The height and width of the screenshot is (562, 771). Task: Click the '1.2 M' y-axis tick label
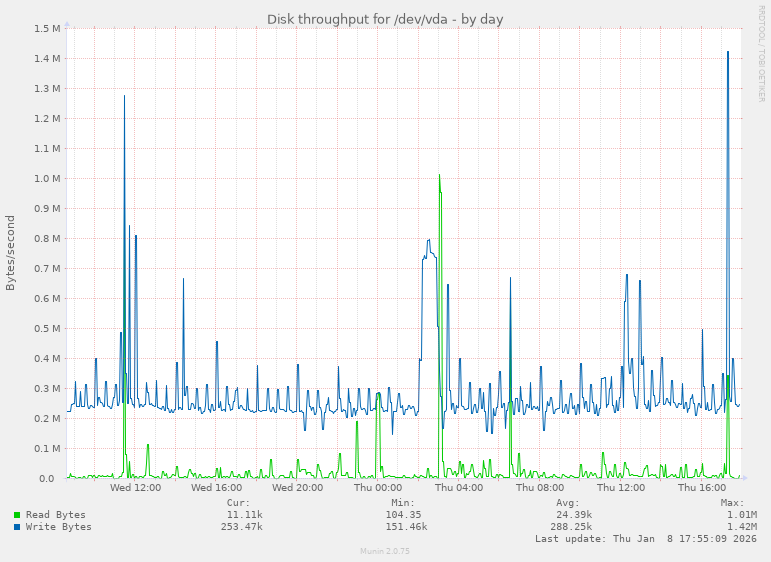[47, 118]
